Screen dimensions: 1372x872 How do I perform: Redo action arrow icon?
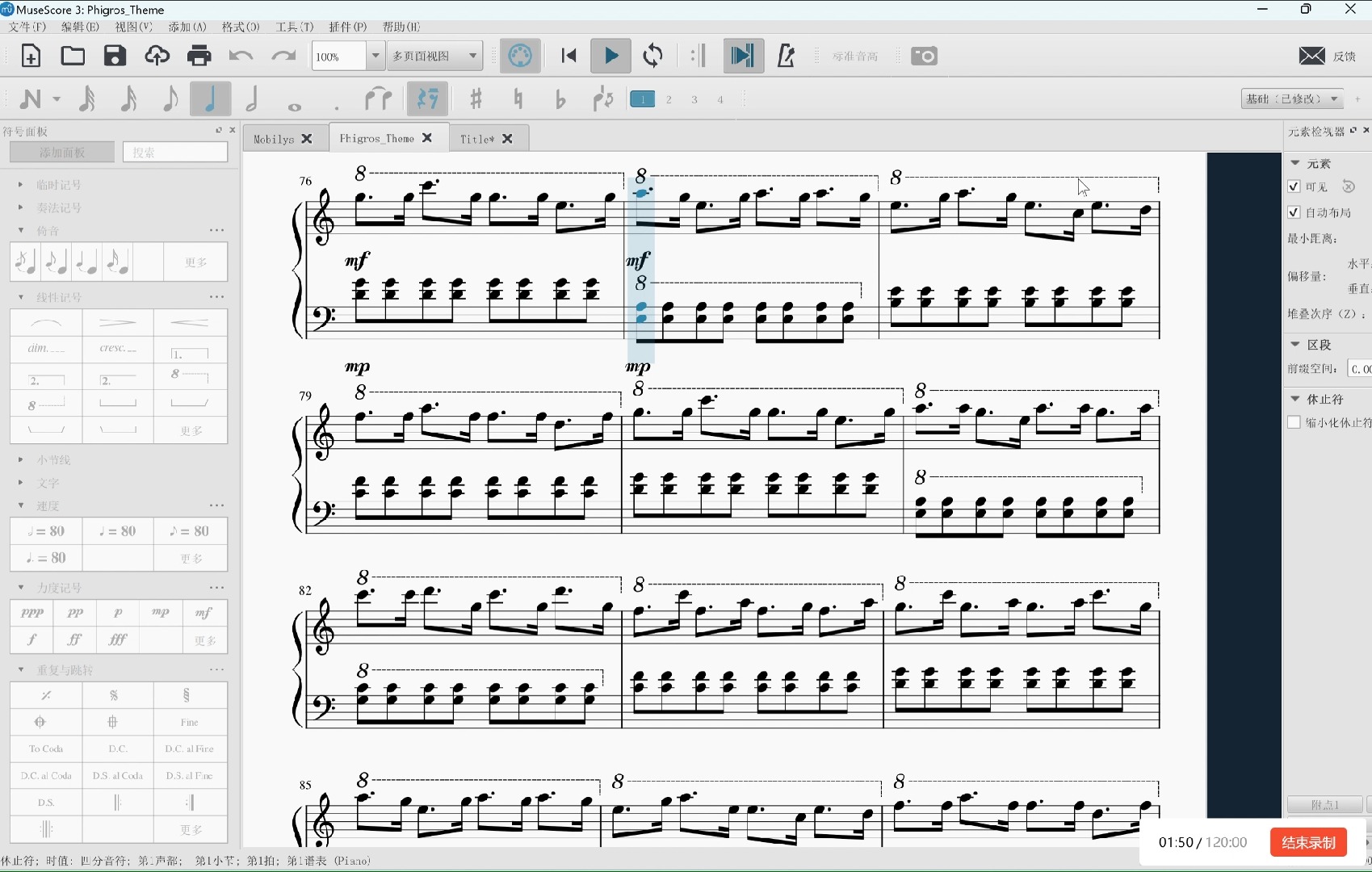[283, 56]
